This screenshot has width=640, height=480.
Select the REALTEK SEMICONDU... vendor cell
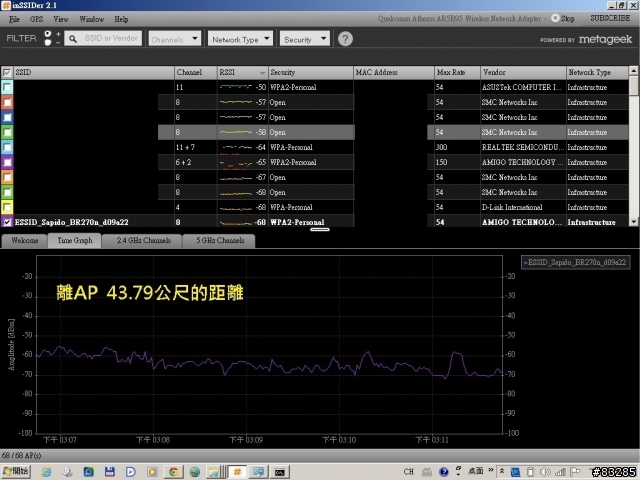523,147
